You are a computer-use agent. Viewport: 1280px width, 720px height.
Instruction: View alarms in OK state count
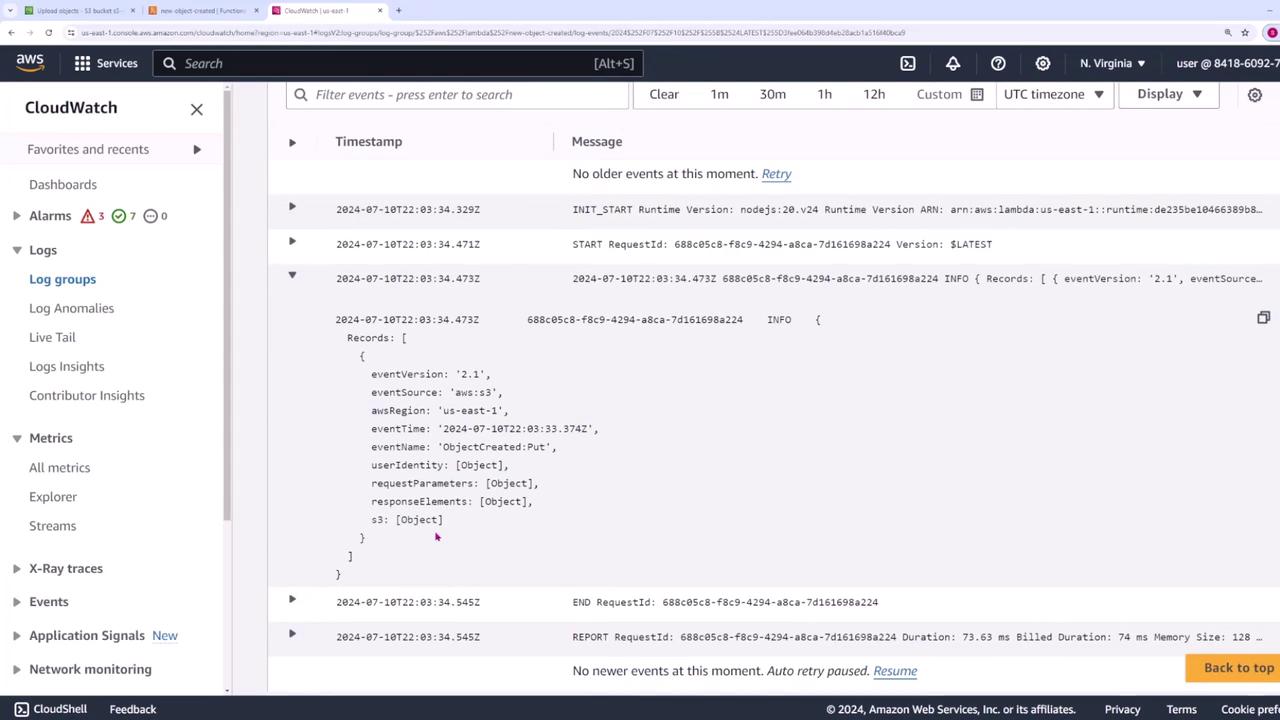(x=123, y=216)
